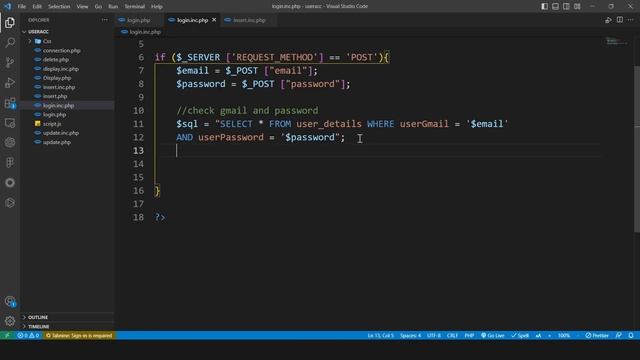Open the Manage gear in activity bar
Image resolution: width=640 pixels, height=360 pixels.
tap(10, 321)
